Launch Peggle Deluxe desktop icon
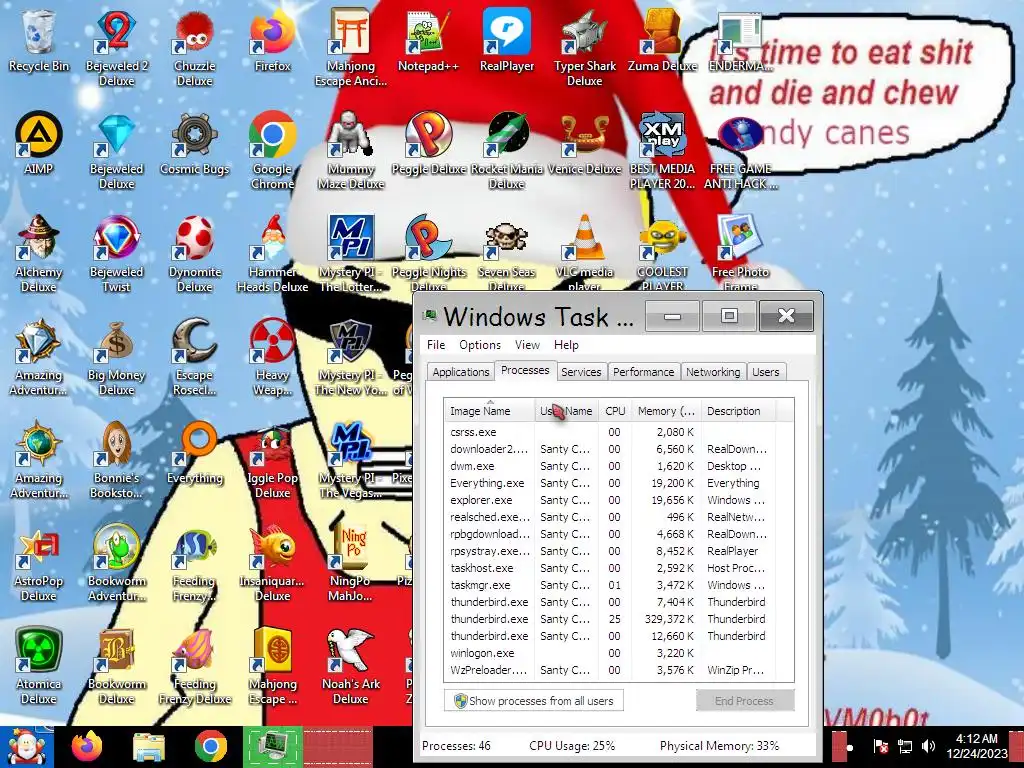This screenshot has width=1024, height=768. click(428, 144)
